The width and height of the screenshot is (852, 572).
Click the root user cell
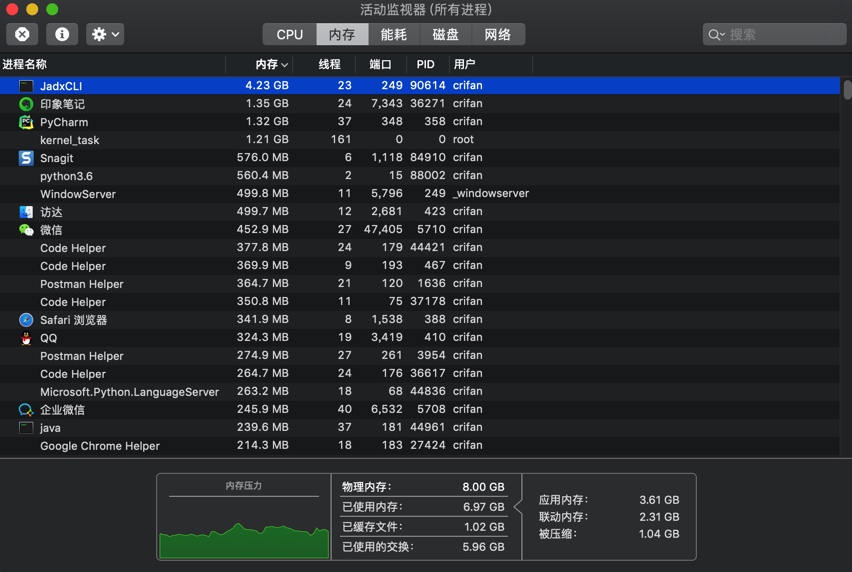click(463, 140)
